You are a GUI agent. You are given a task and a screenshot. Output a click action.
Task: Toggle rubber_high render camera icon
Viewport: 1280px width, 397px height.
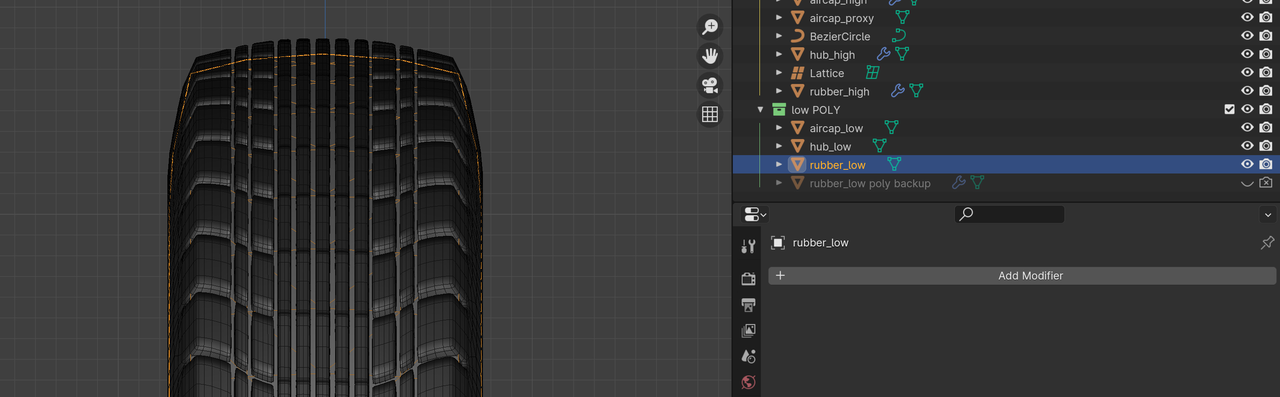1266,91
